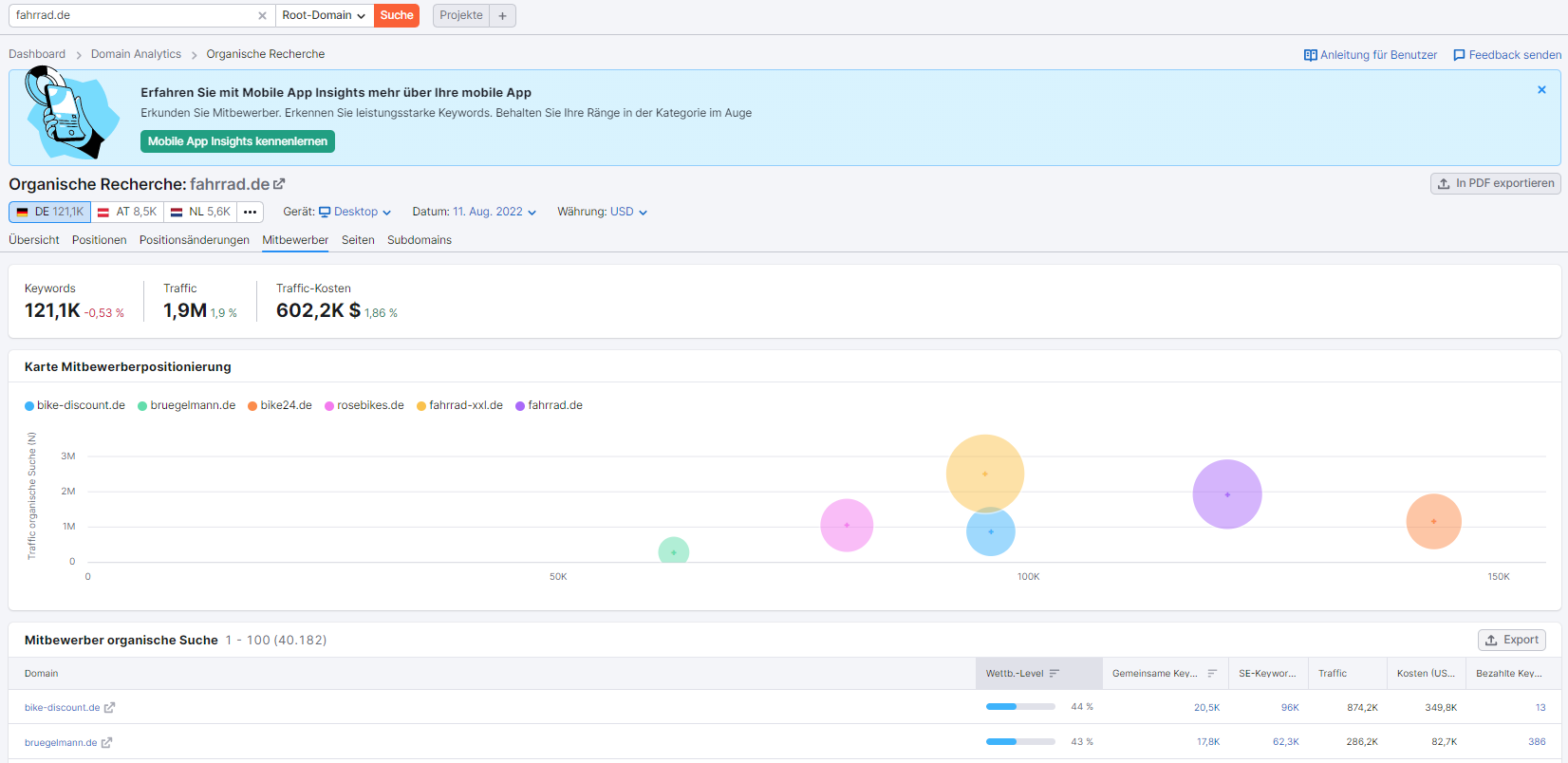Click 62,3K SE keywords value
1568x763 pixels.
pyautogui.click(x=1286, y=742)
